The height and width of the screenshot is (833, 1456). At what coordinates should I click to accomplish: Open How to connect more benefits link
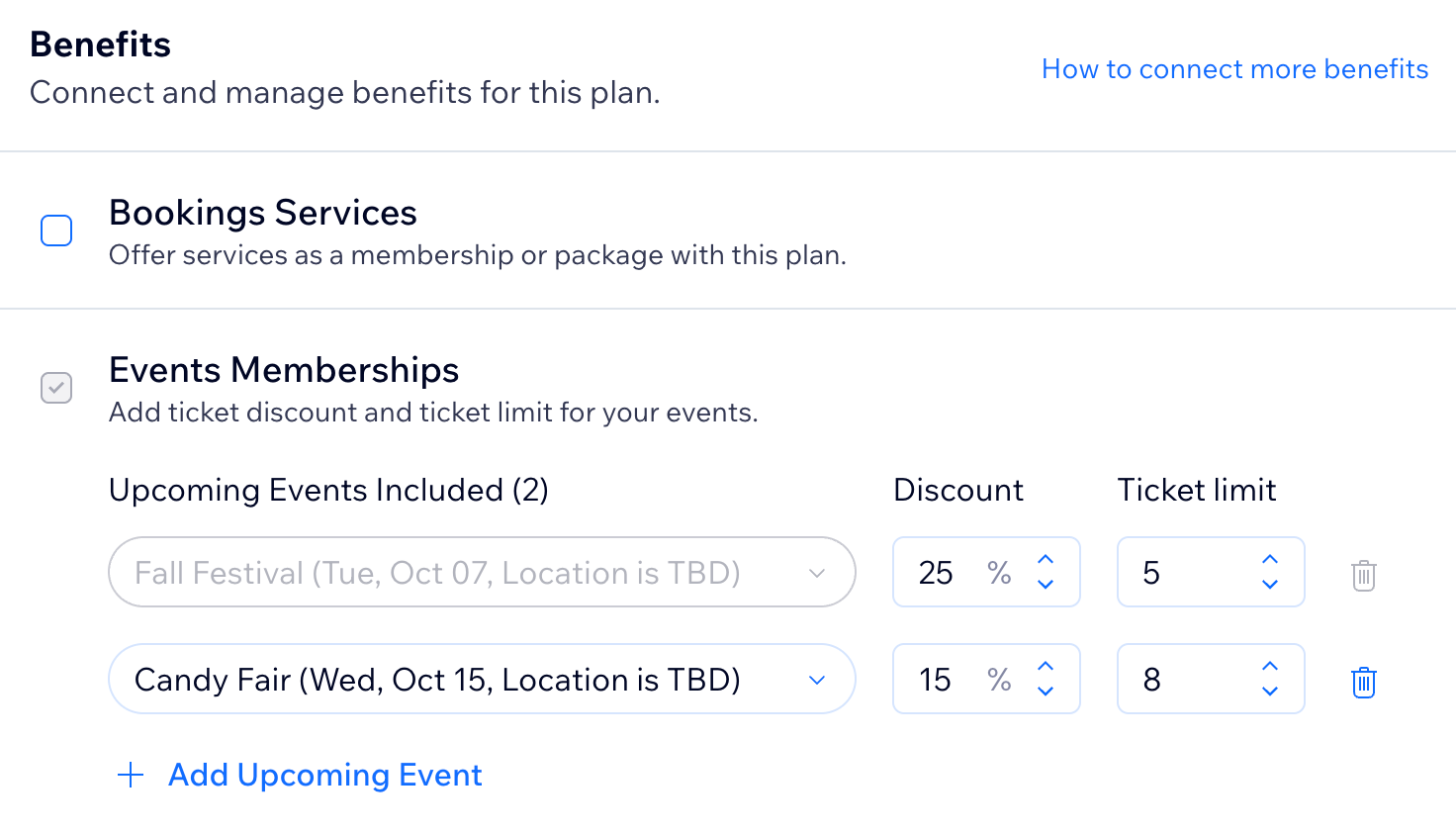[x=1234, y=69]
